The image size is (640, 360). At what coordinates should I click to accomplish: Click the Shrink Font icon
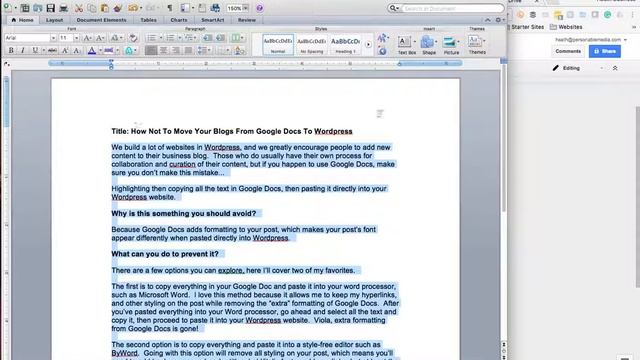[100, 38]
